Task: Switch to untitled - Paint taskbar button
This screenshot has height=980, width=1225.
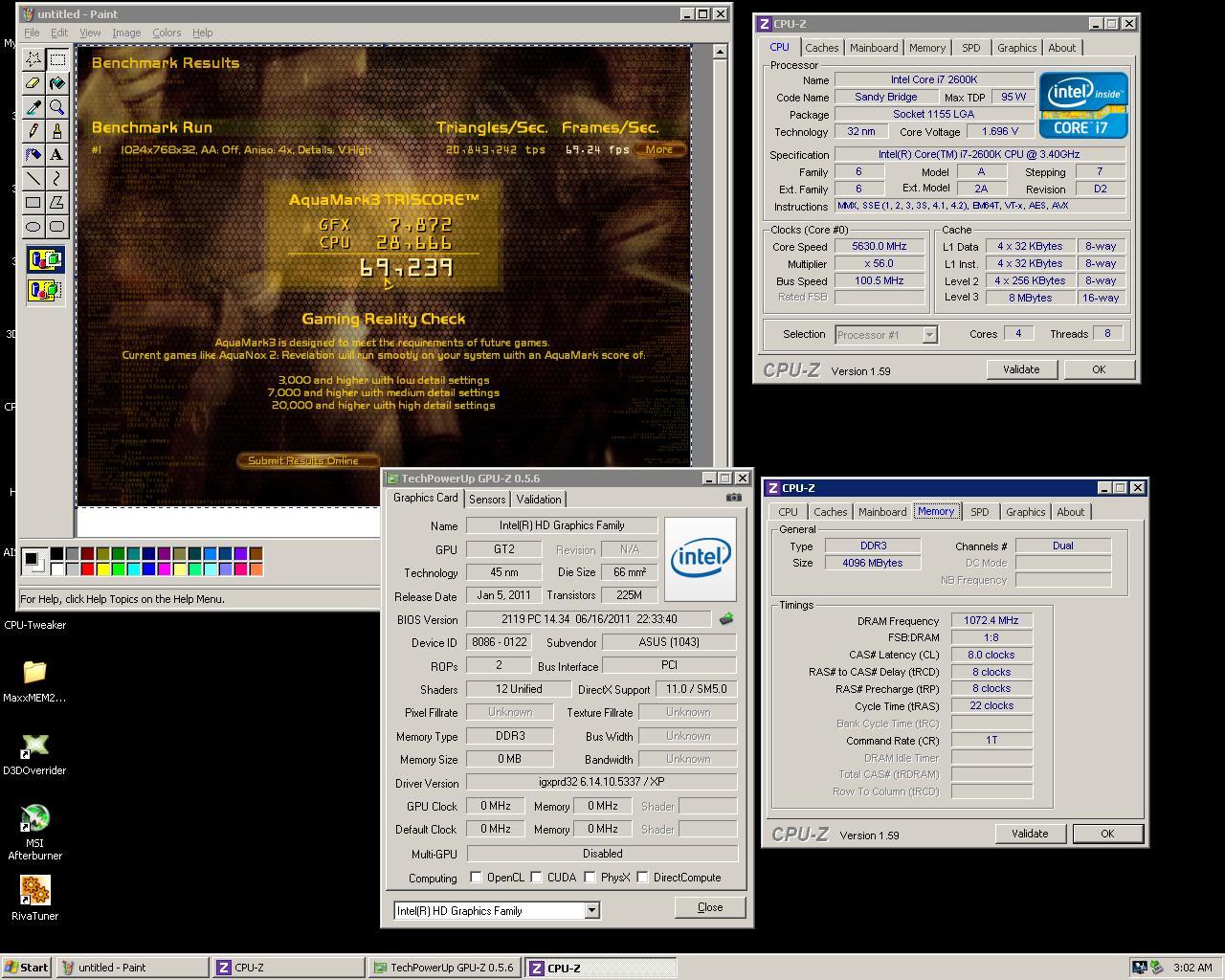Action: pyautogui.click(x=132, y=968)
